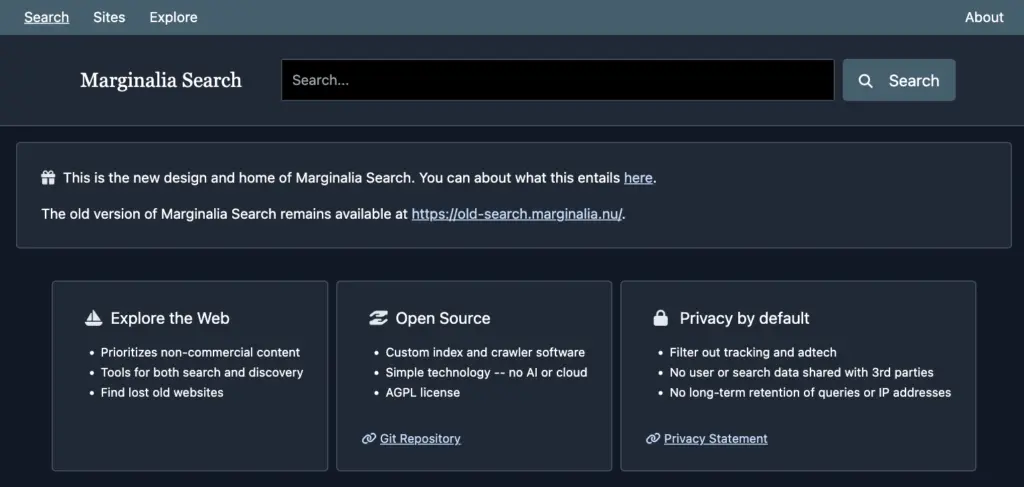The height and width of the screenshot is (487, 1024).
Task: Click the 'Explore the Web' card heading
Action: pos(170,318)
